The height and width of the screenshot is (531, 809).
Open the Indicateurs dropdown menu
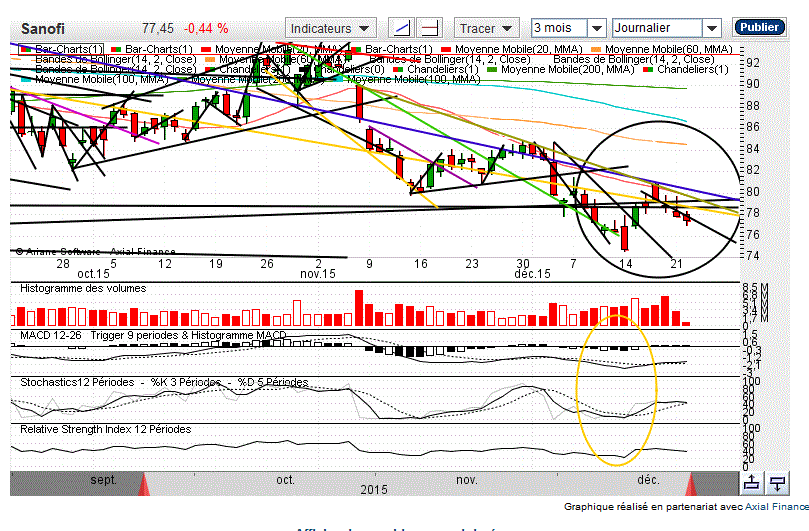330,28
